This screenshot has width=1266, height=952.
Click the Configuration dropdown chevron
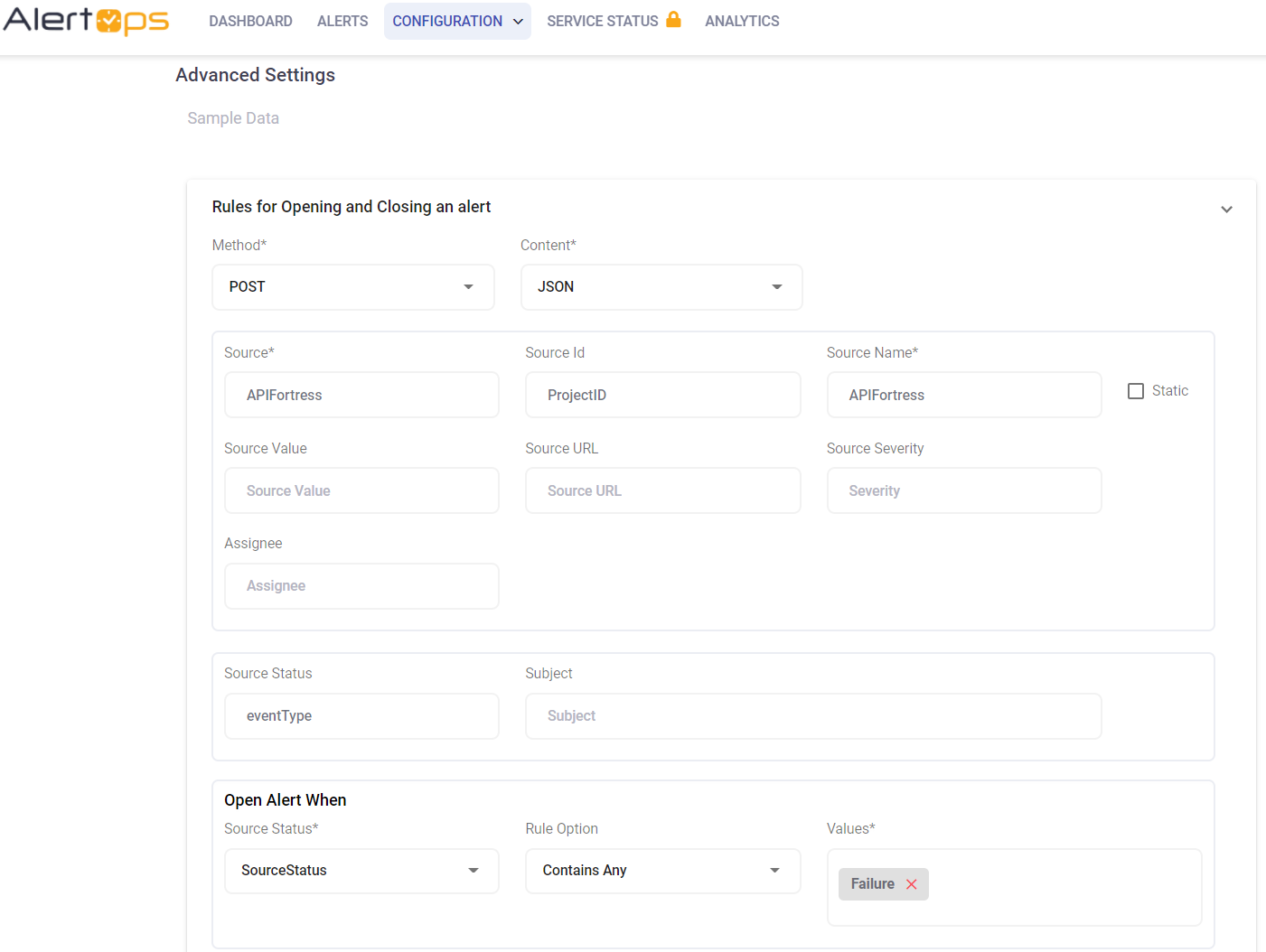pos(515,21)
